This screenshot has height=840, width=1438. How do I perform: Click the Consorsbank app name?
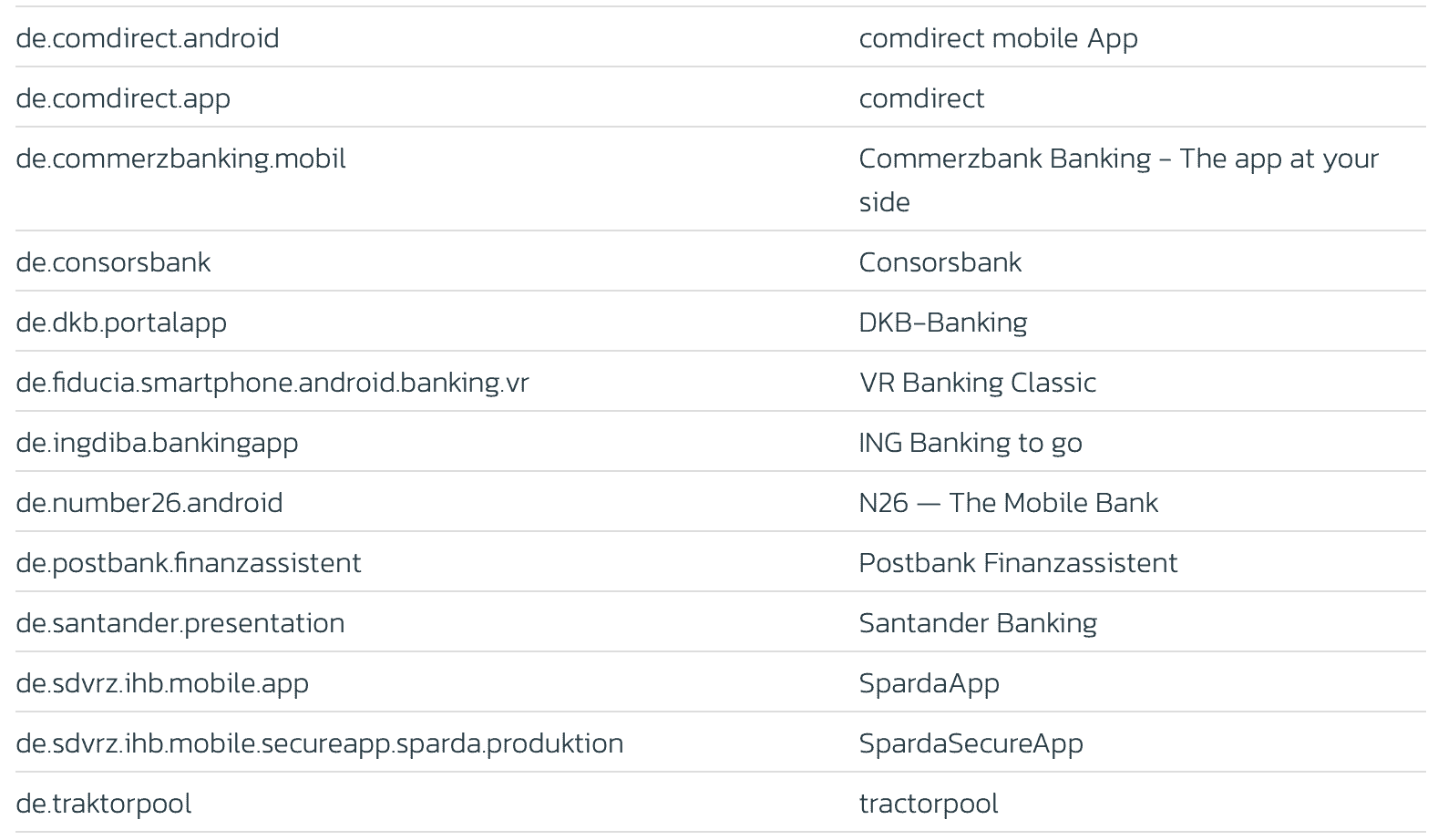click(x=940, y=262)
